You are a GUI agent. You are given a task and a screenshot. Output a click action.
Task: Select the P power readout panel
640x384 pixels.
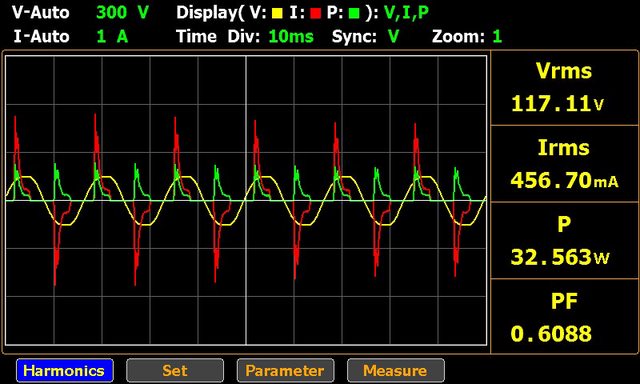click(x=564, y=240)
